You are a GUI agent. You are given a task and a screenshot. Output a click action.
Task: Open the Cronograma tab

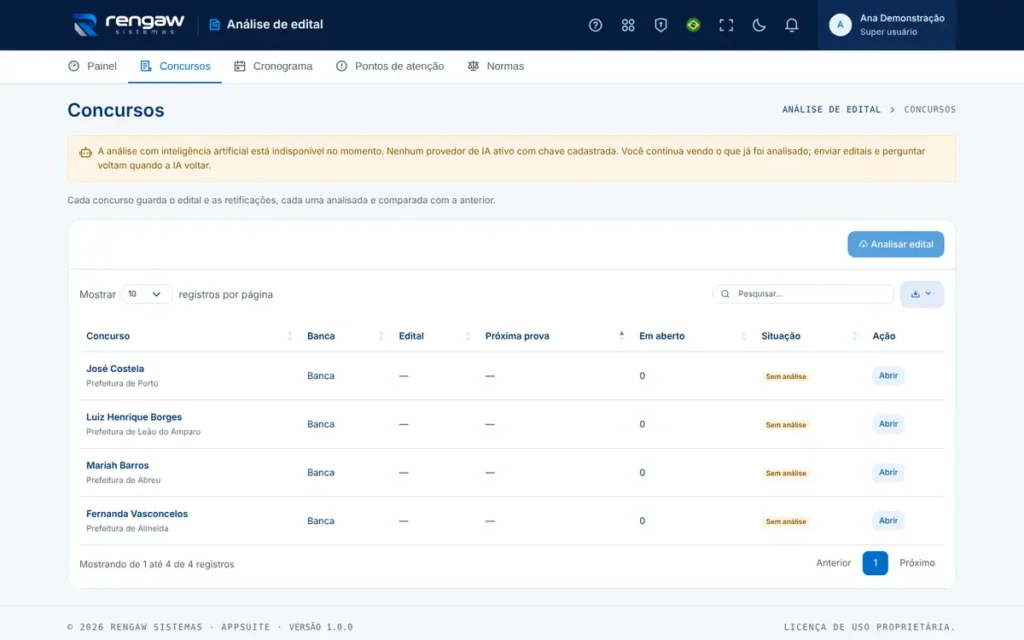pos(273,66)
